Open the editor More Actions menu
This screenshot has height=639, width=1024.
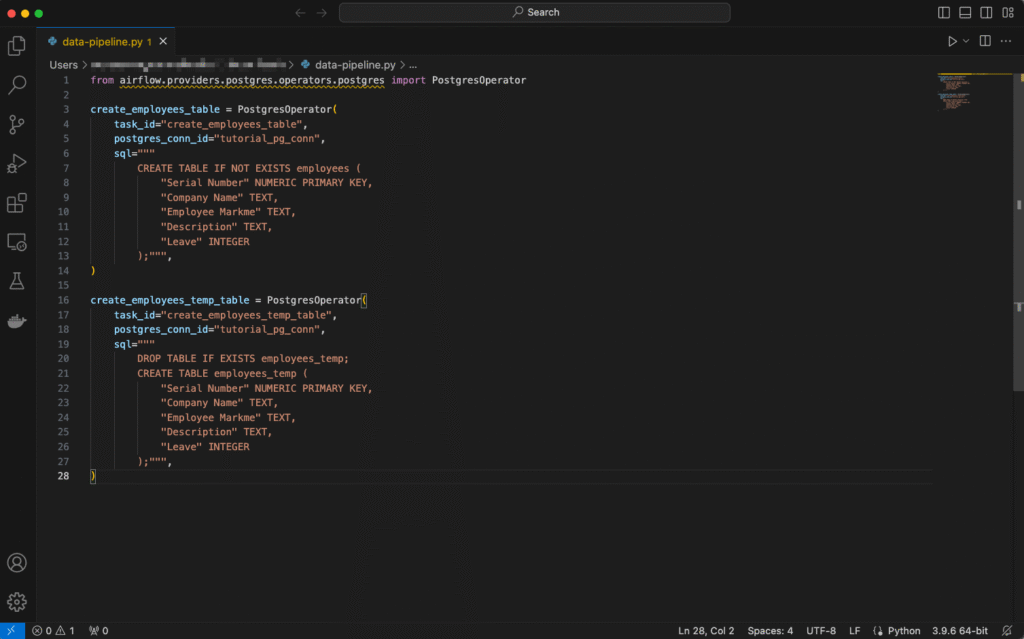coord(1006,41)
